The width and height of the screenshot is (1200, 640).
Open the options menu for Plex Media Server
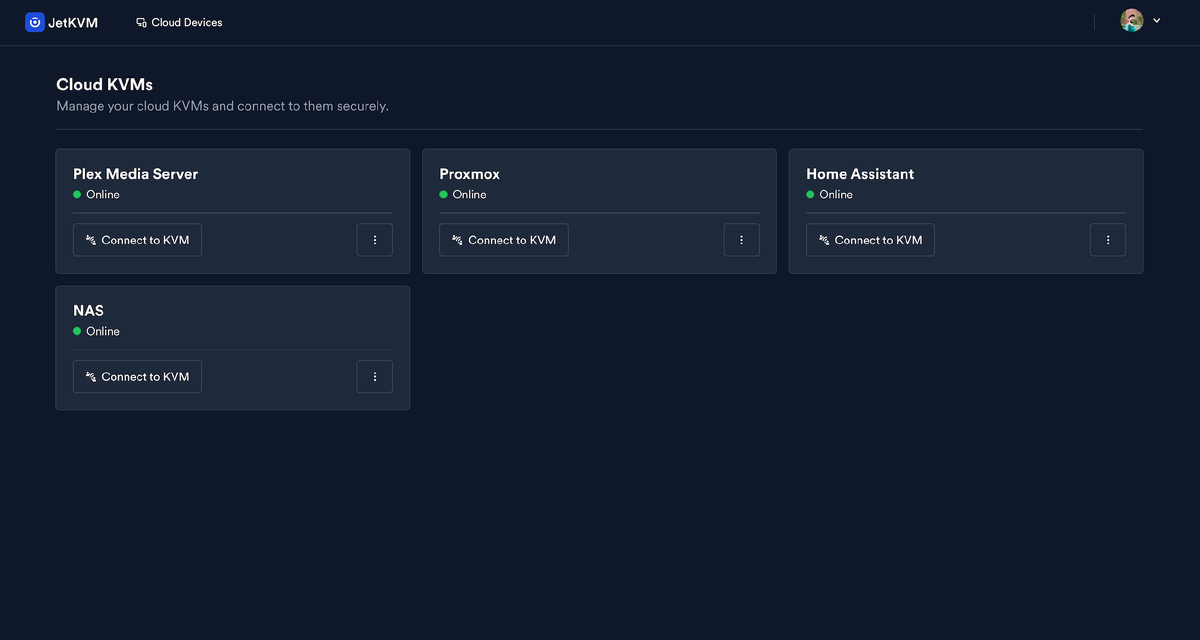[x=374, y=240]
